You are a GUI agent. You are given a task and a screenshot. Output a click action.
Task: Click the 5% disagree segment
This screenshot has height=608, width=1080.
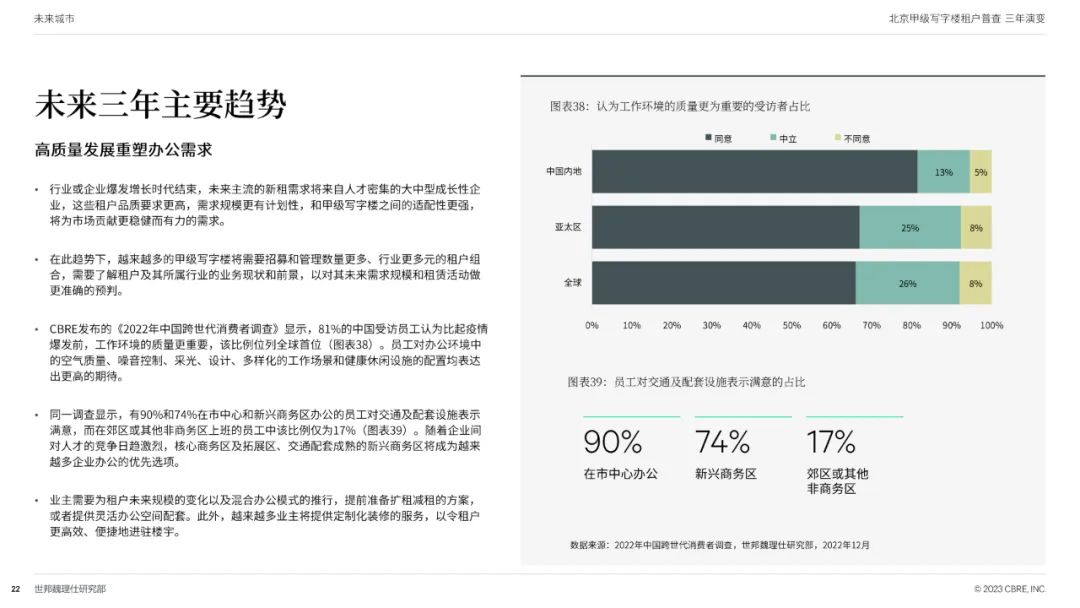pos(981,171)
